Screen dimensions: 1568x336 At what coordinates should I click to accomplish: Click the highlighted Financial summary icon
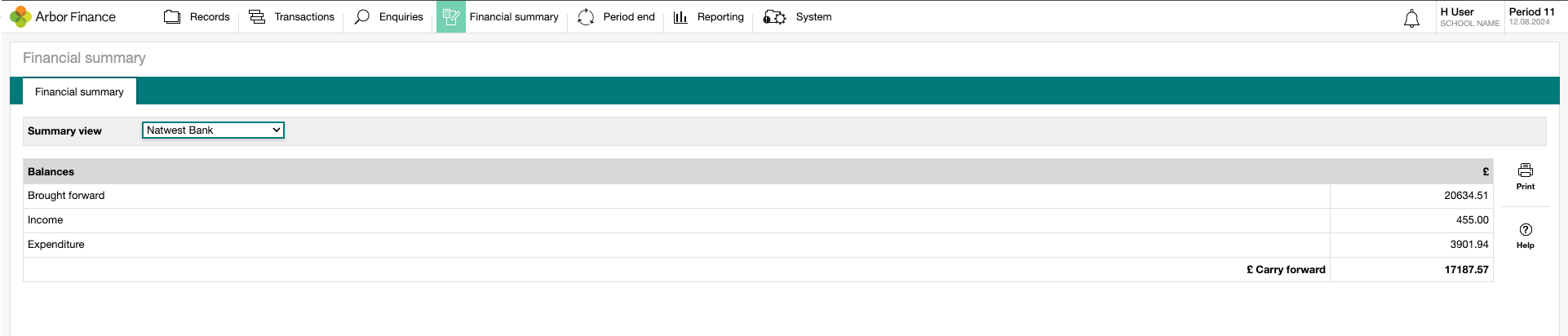[x=451, y=17]
